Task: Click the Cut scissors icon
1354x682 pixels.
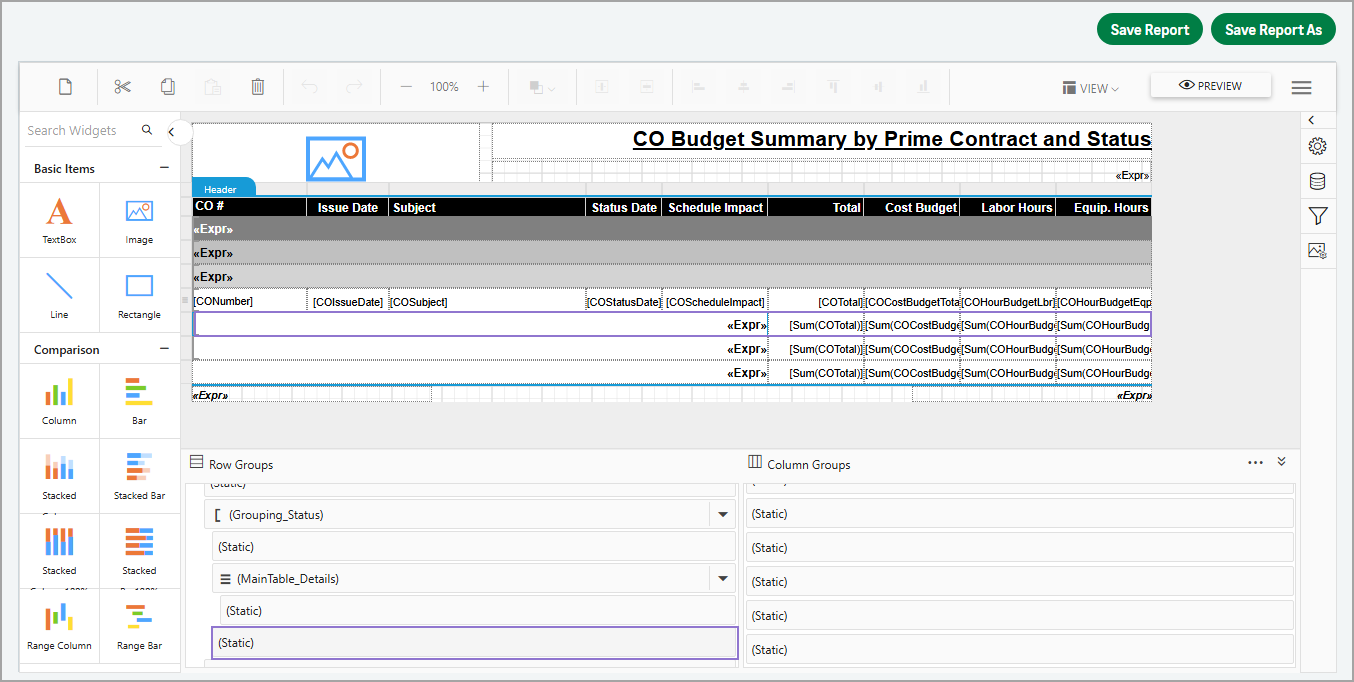Action: tap(122, 87)
